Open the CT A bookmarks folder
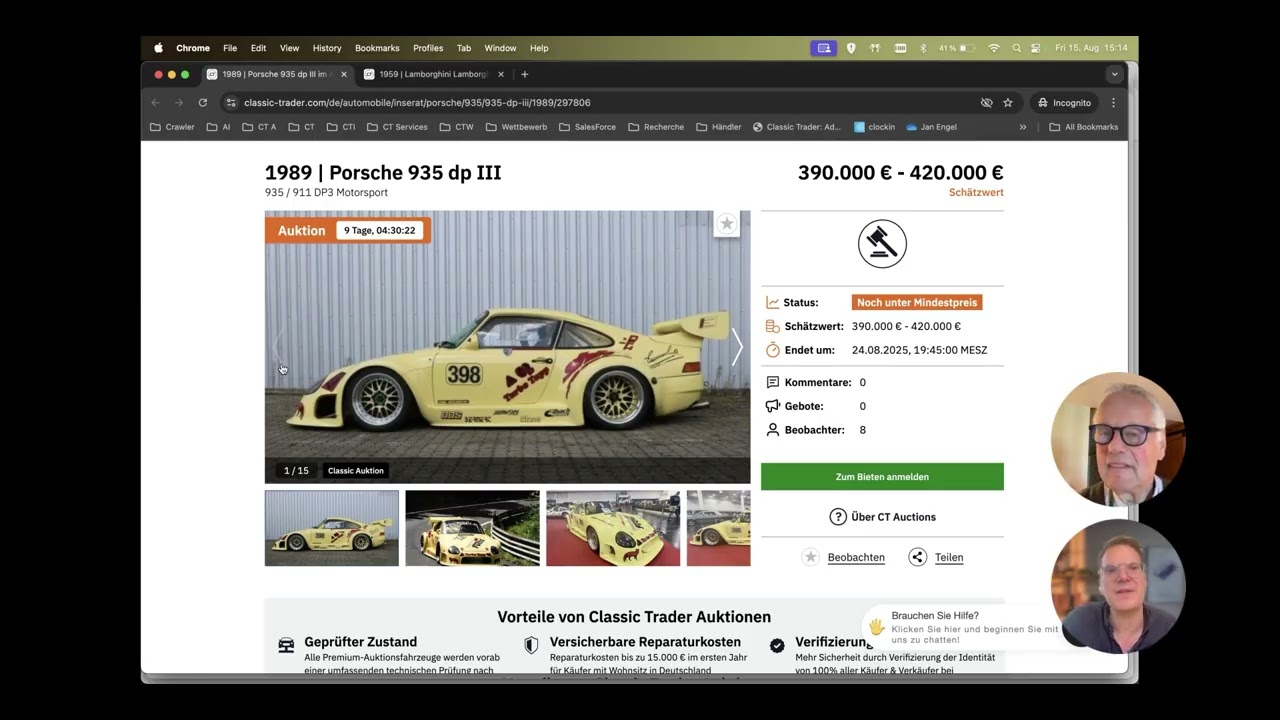 [x=259, y=127]
